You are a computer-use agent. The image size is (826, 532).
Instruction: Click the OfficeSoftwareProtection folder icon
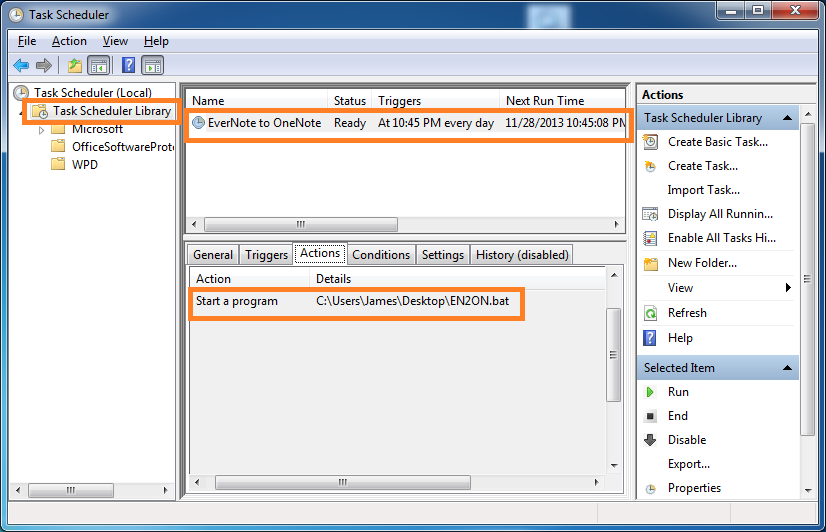(58, 146)
